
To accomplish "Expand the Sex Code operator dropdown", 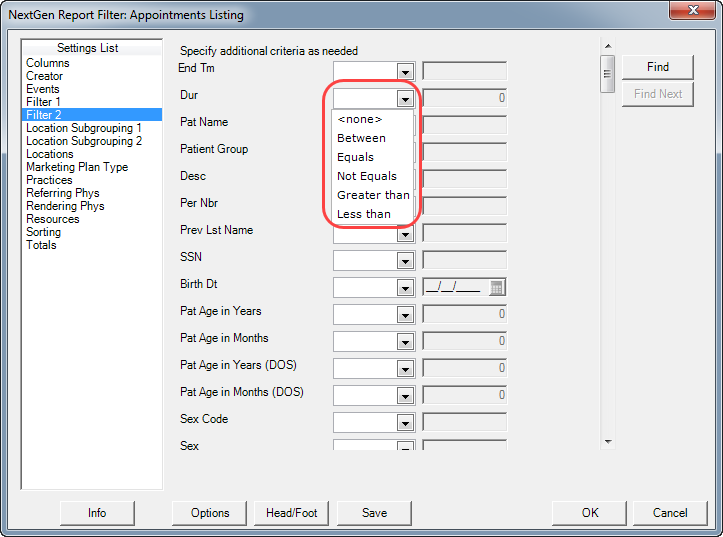I will click(405, 423).
